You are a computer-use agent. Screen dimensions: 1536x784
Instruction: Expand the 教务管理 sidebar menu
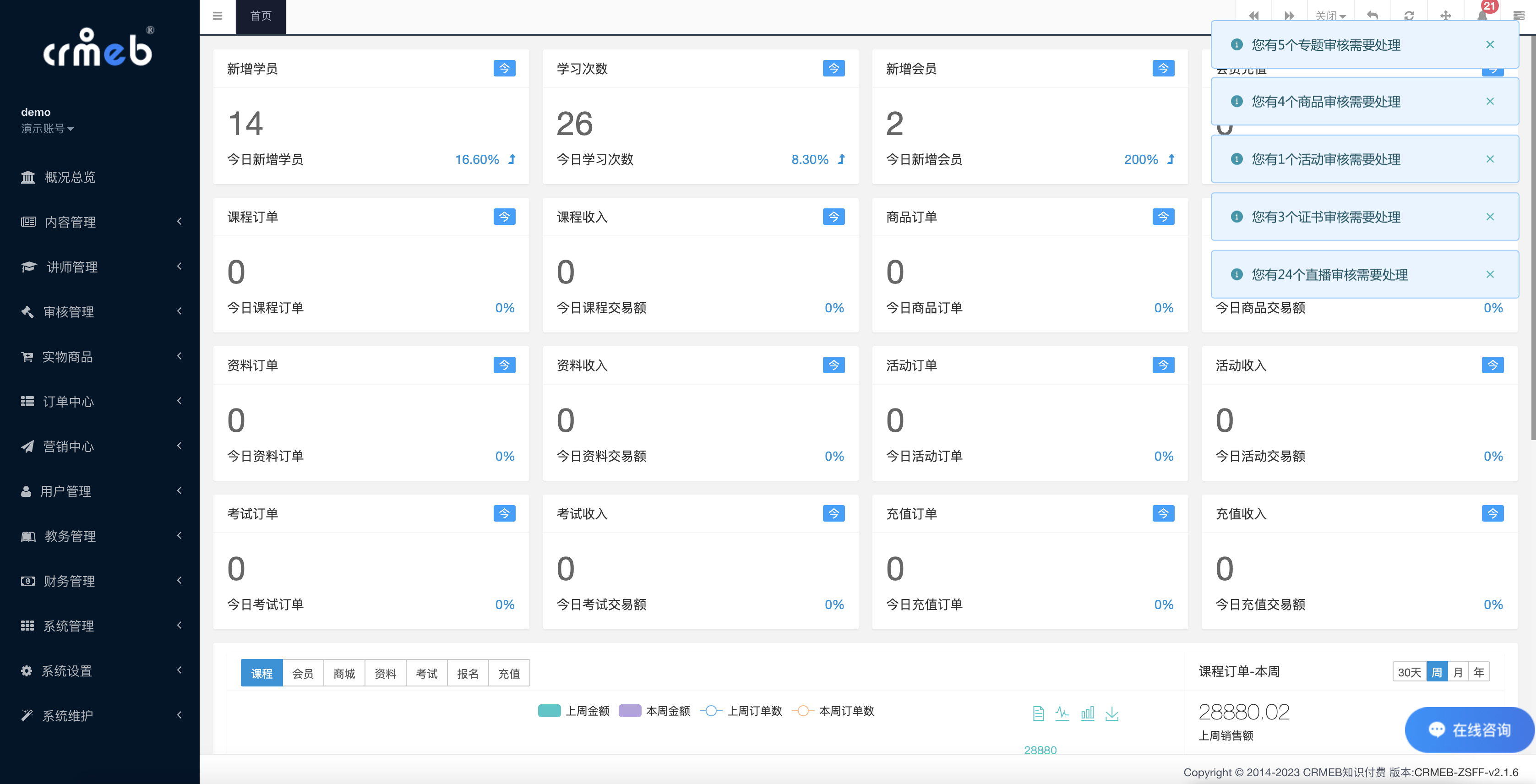[x=99, y=536]
